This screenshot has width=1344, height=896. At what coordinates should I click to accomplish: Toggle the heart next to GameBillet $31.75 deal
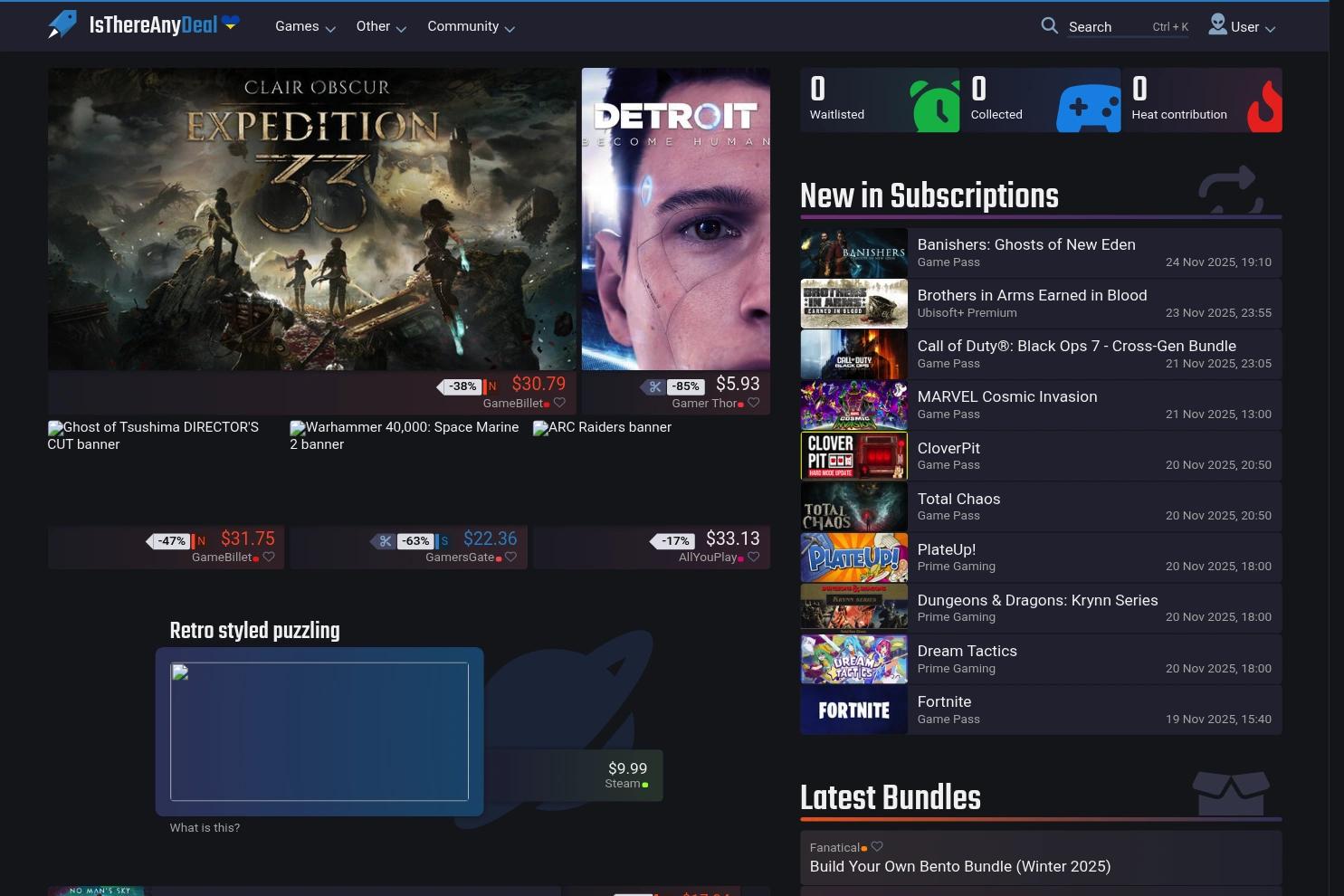268,557
